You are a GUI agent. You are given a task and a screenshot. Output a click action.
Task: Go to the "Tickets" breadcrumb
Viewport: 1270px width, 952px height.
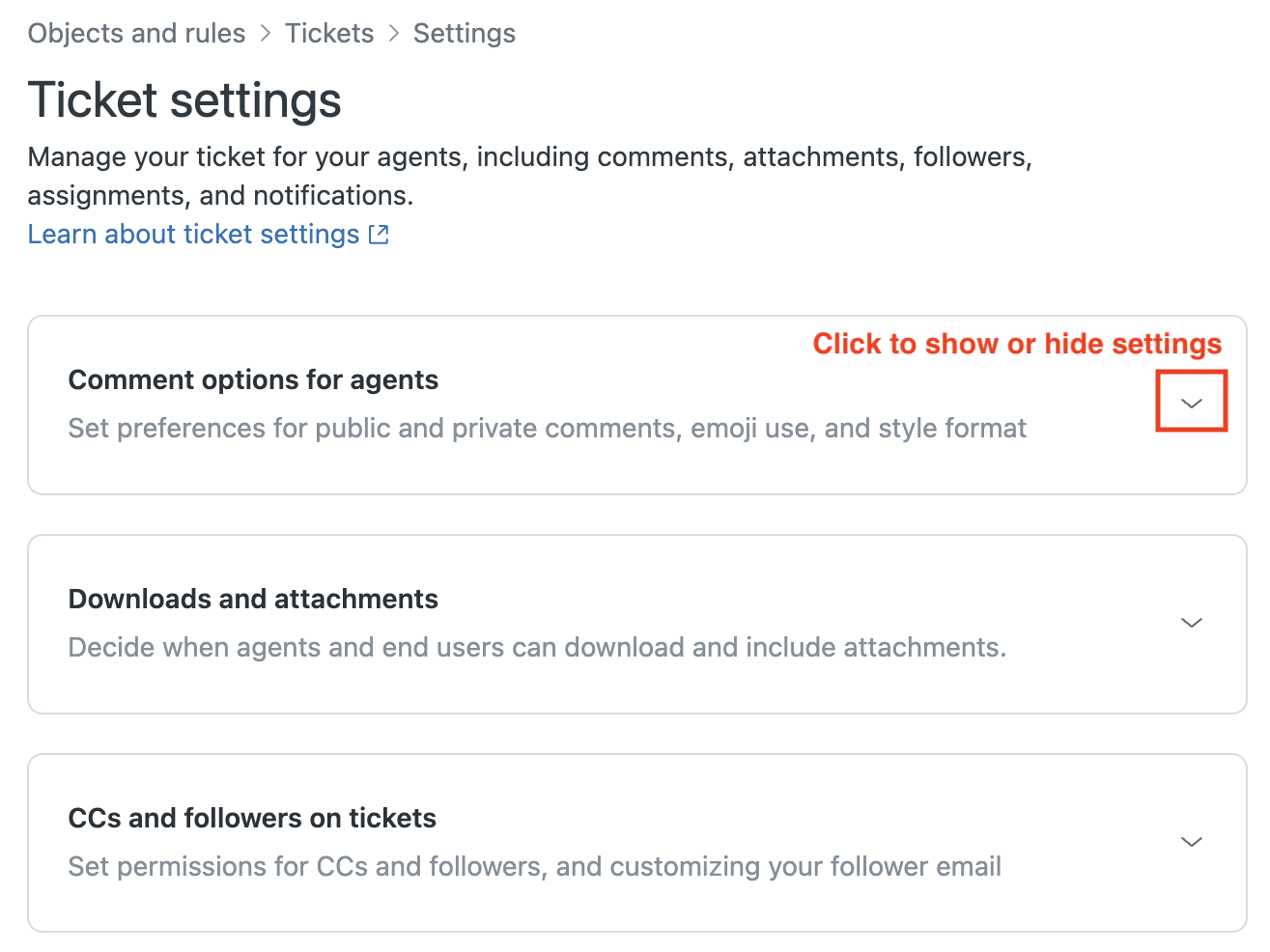(x=329, y=34)
